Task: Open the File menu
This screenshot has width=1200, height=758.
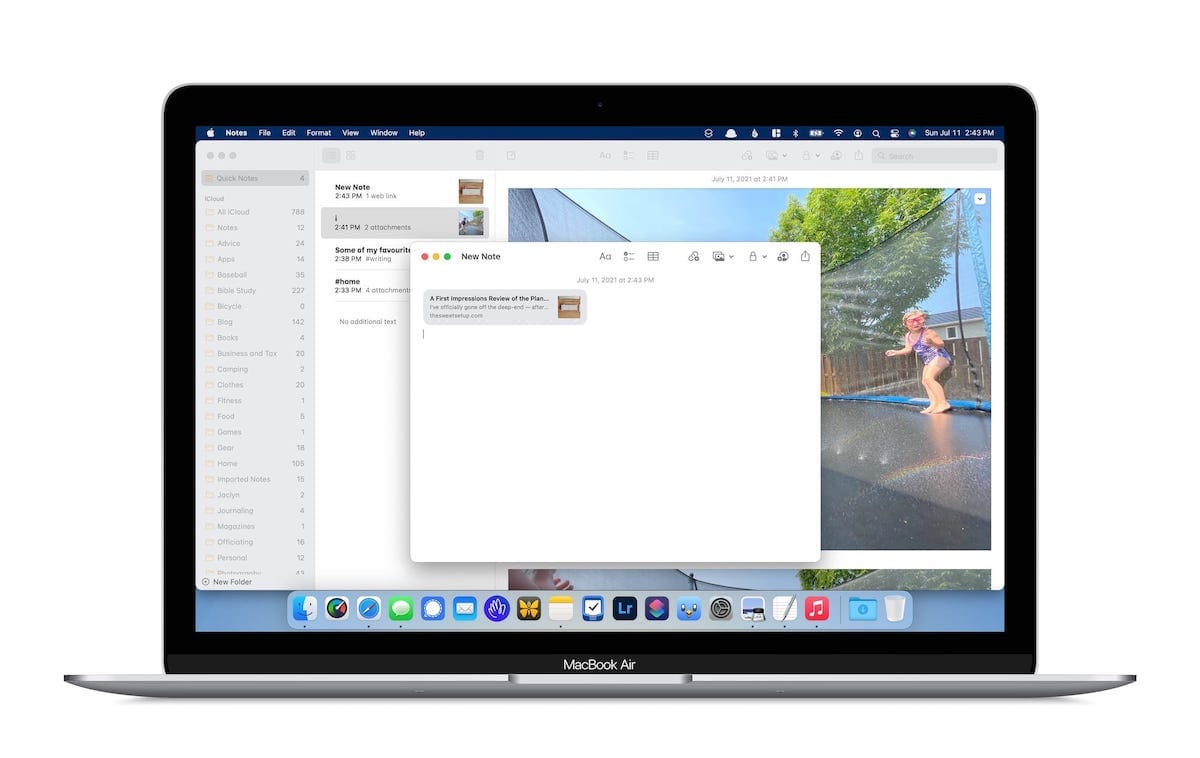Action: click(x=265, y=133)
